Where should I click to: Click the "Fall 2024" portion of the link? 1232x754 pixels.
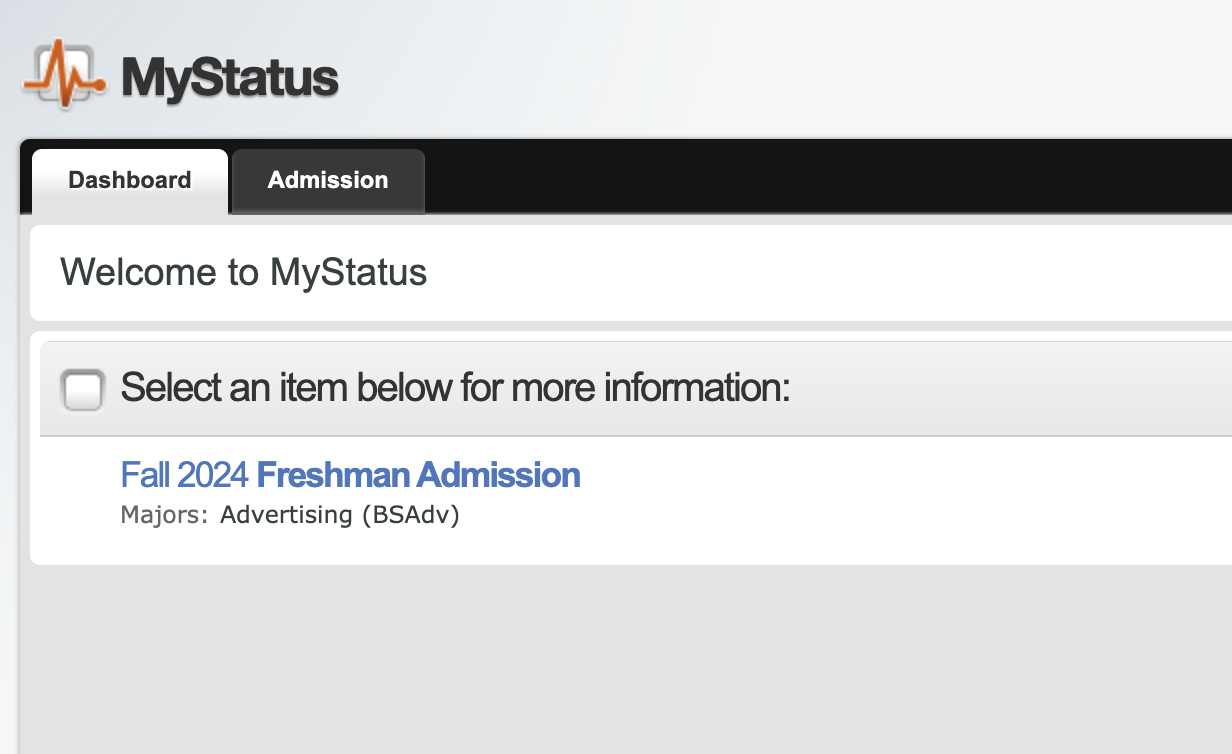coord(184,475)
